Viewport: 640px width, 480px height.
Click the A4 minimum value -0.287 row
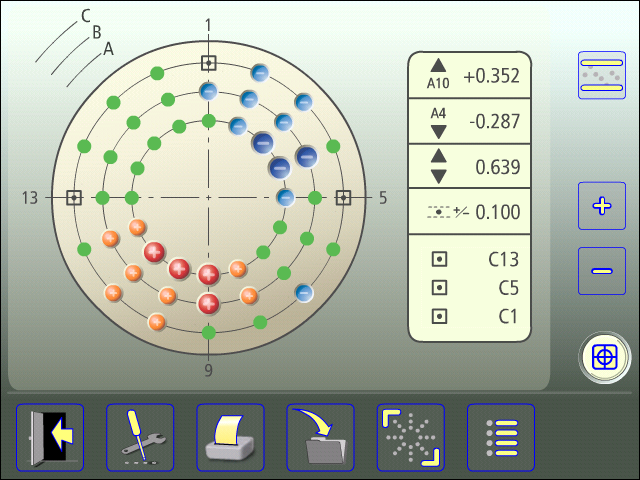(477, 121)
